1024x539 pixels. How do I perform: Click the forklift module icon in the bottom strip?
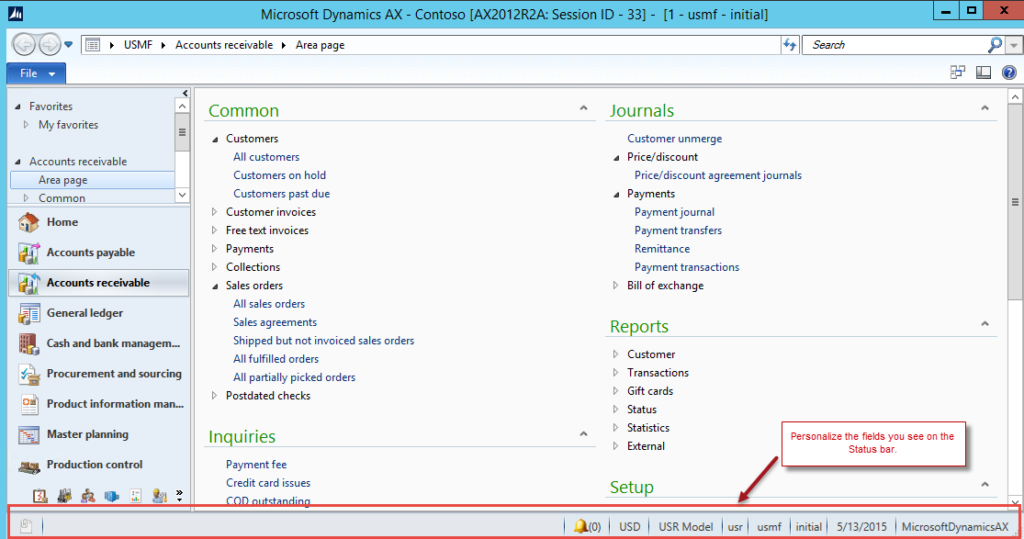64,496
